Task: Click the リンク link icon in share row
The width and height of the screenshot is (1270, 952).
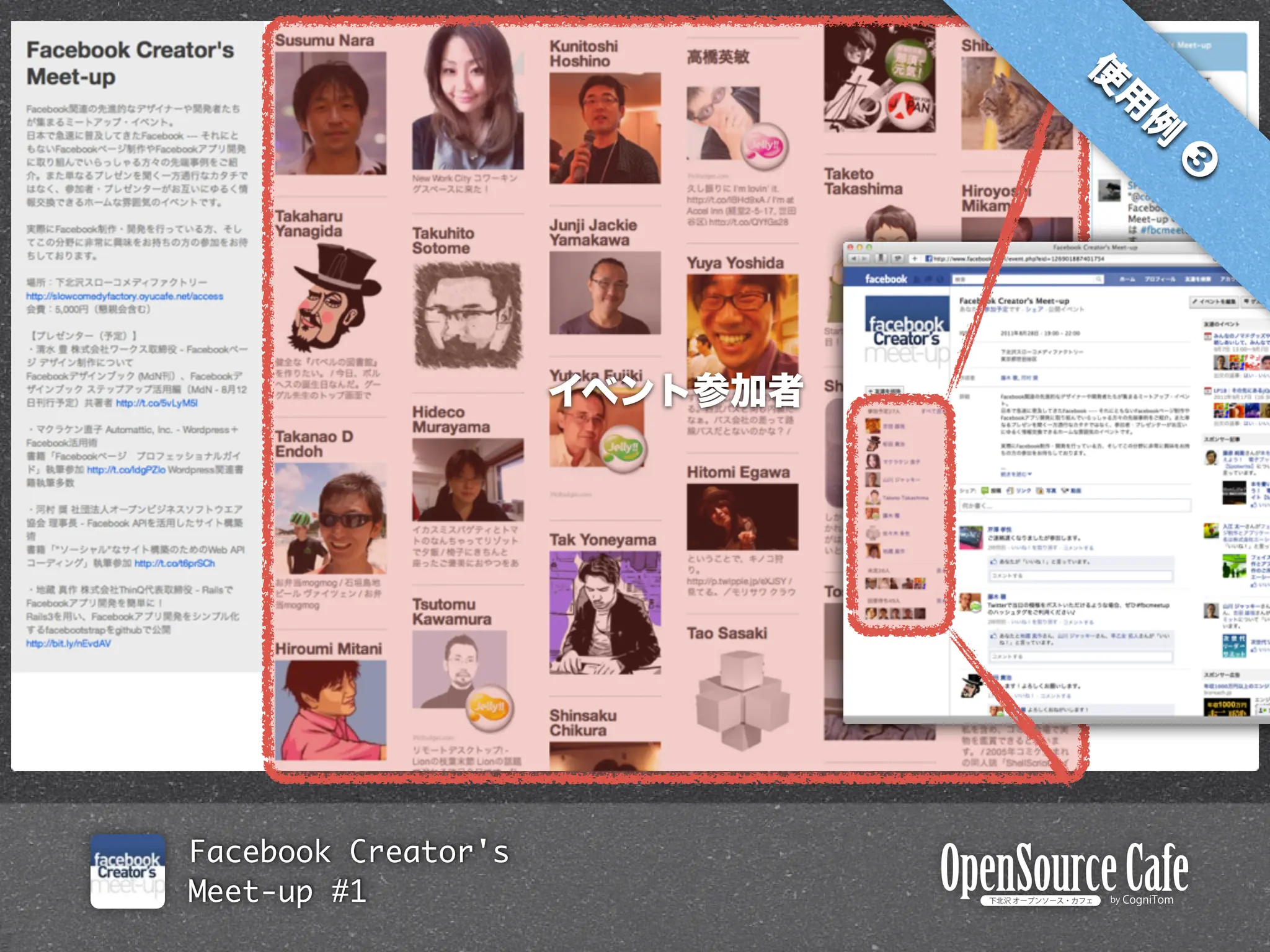Action: pyautogui.click(x=1010, y=490)
